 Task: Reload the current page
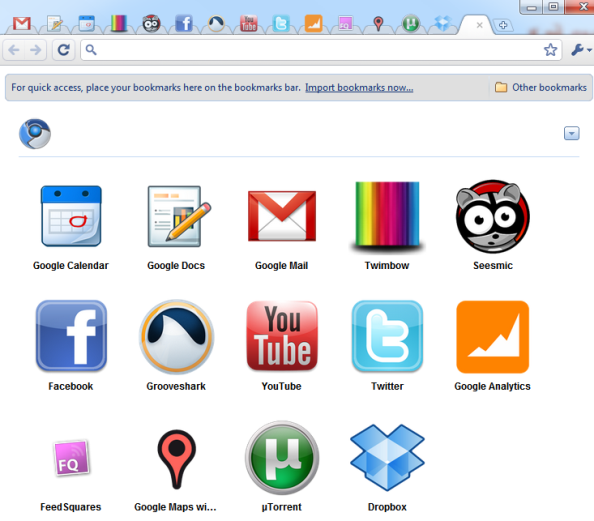(x=63, y=50)
